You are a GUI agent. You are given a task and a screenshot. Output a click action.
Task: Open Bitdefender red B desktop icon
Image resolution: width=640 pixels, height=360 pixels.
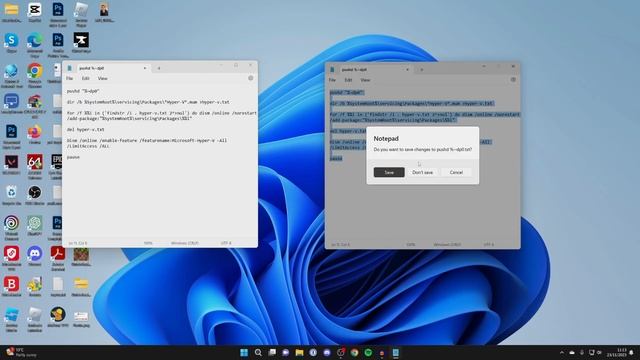point(11,286)
